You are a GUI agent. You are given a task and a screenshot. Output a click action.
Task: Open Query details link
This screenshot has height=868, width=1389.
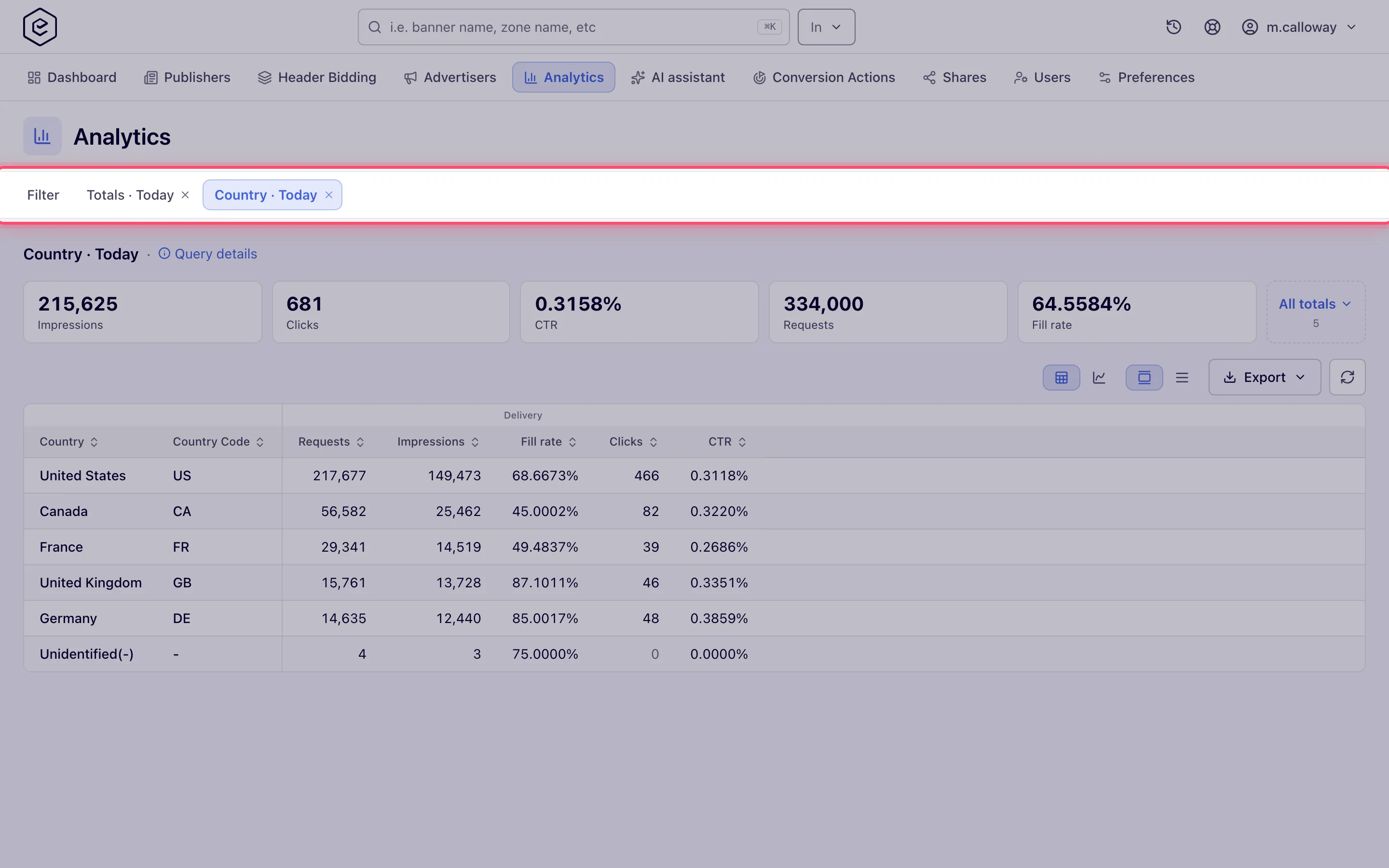[208, 254]
